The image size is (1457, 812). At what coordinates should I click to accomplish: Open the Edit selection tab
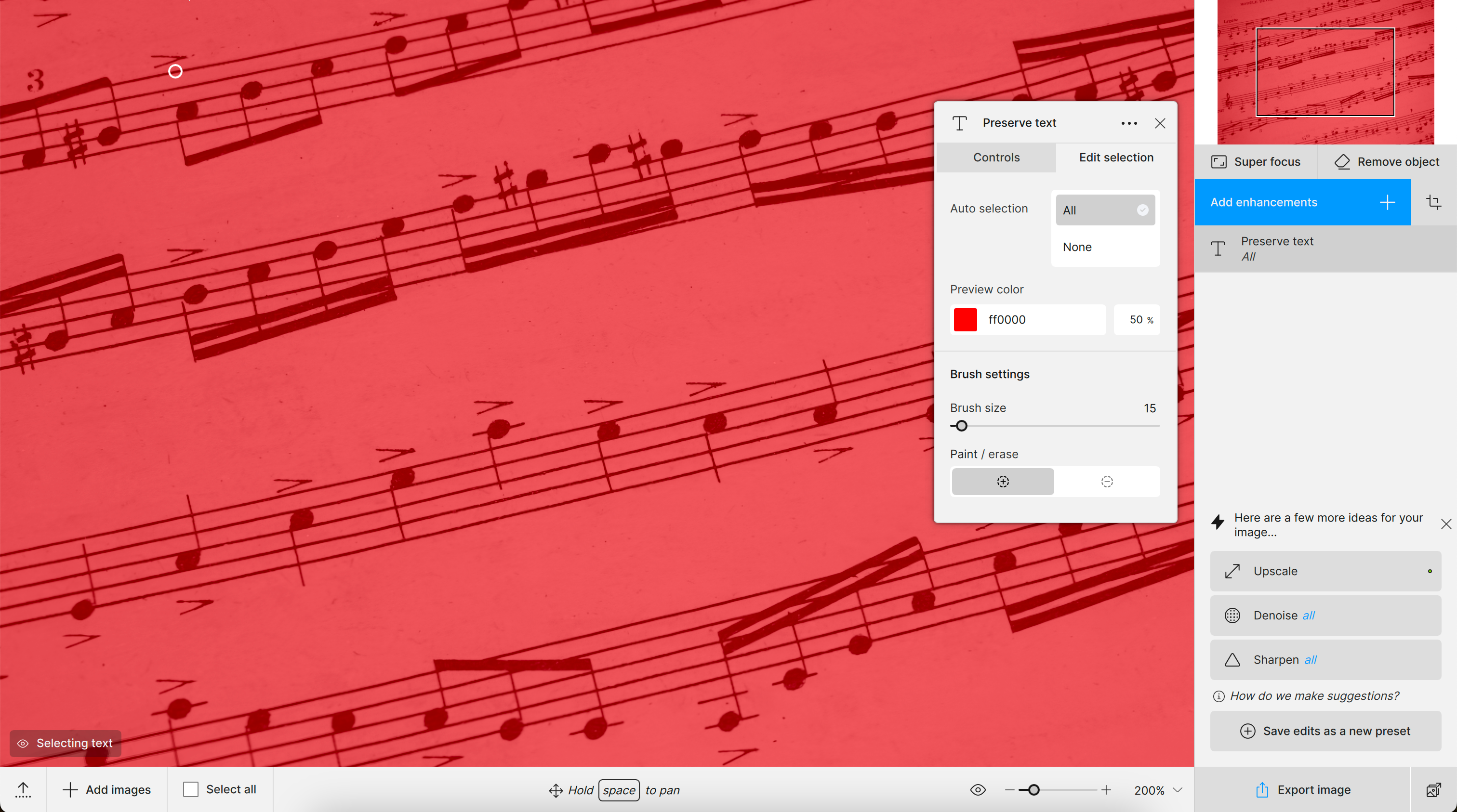1115,158
